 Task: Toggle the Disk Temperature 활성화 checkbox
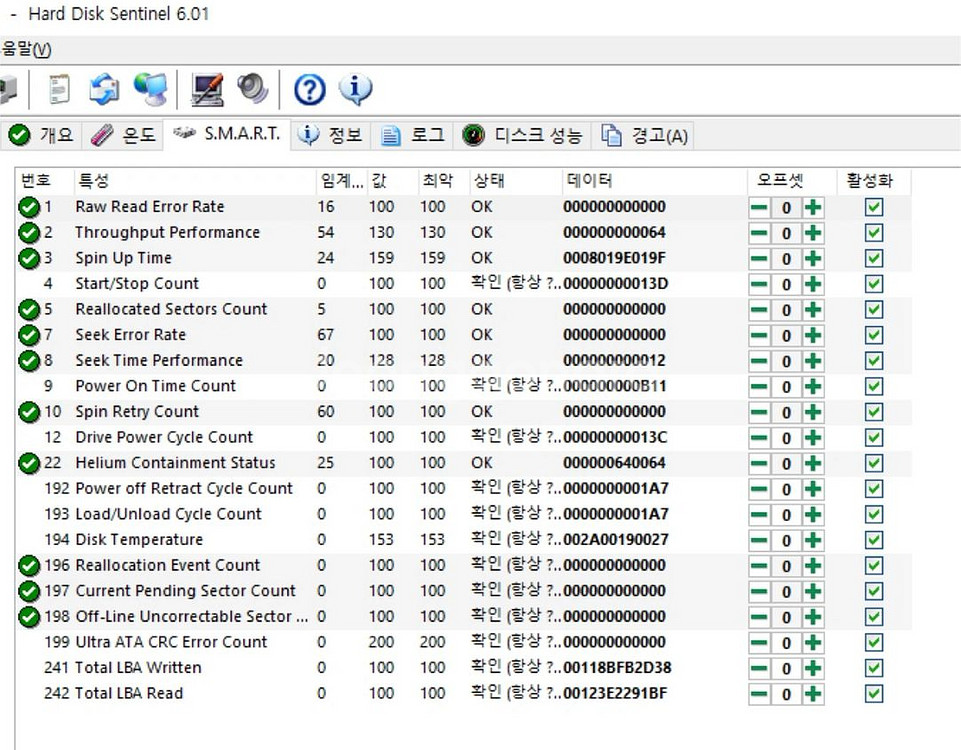tap(874, 540)
